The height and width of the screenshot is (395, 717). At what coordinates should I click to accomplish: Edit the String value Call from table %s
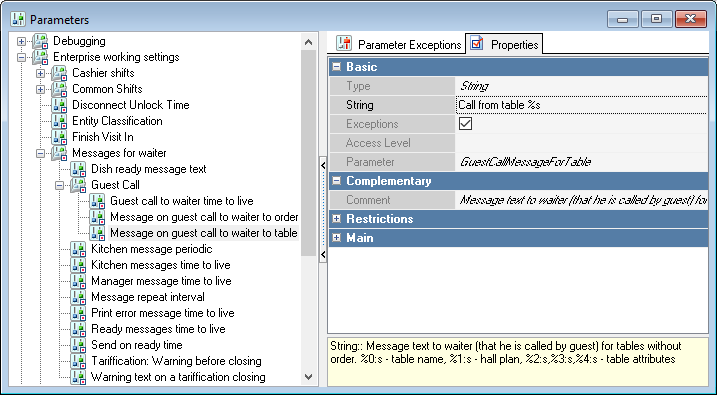pos(582,105)
